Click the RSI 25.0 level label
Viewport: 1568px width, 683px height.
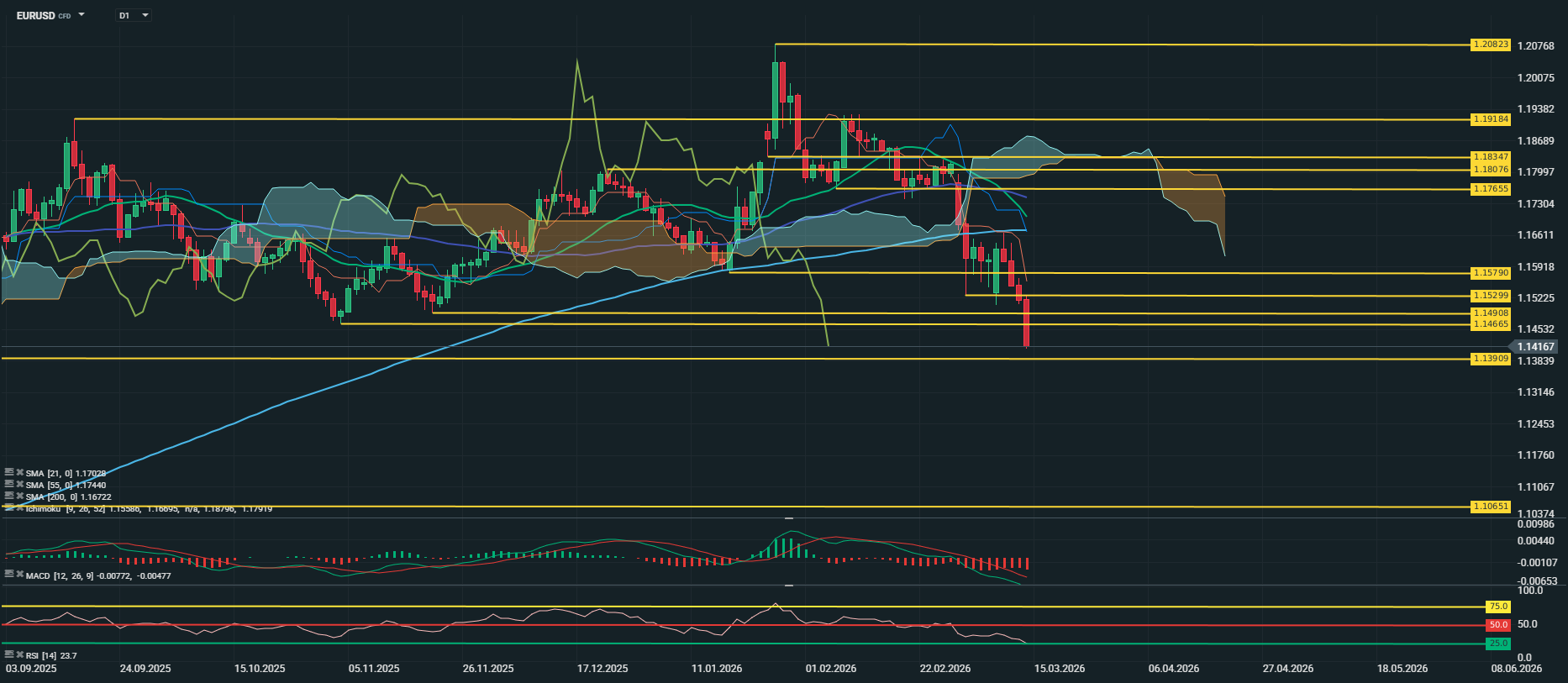[1497, 644]
